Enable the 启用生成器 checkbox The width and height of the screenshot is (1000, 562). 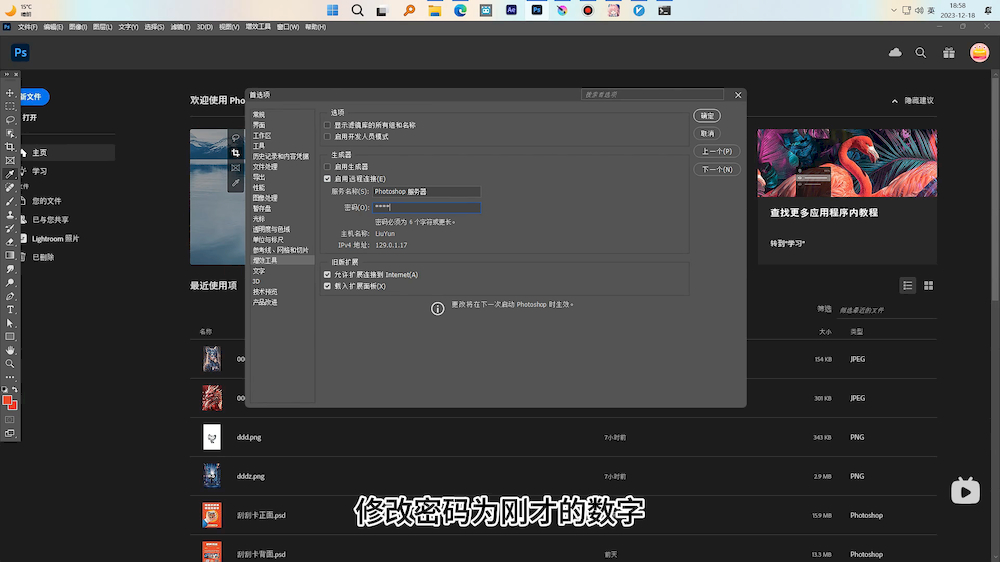pos(327,167)
